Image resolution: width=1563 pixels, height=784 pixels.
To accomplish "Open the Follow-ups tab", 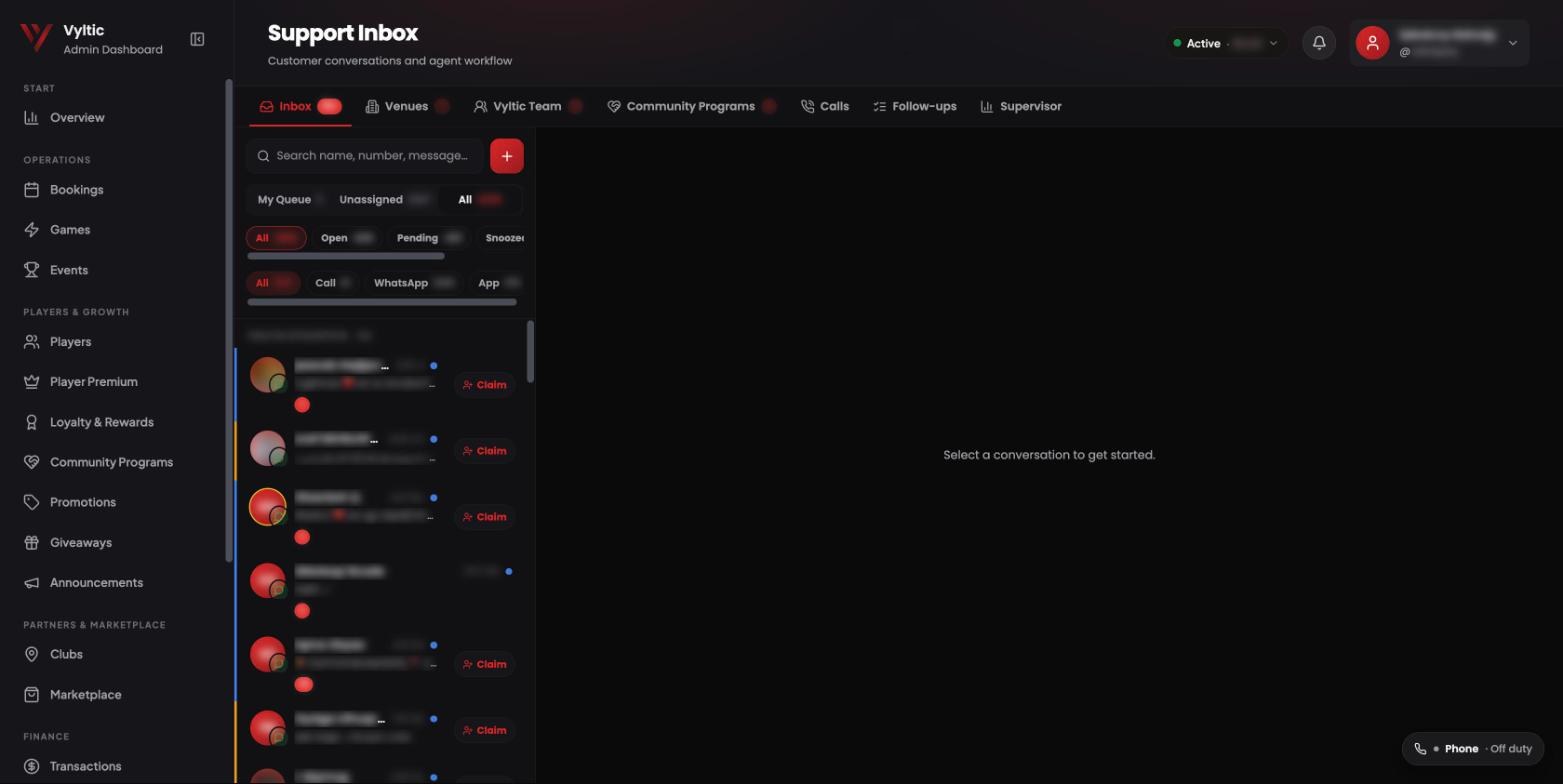I will coord(915,106).
